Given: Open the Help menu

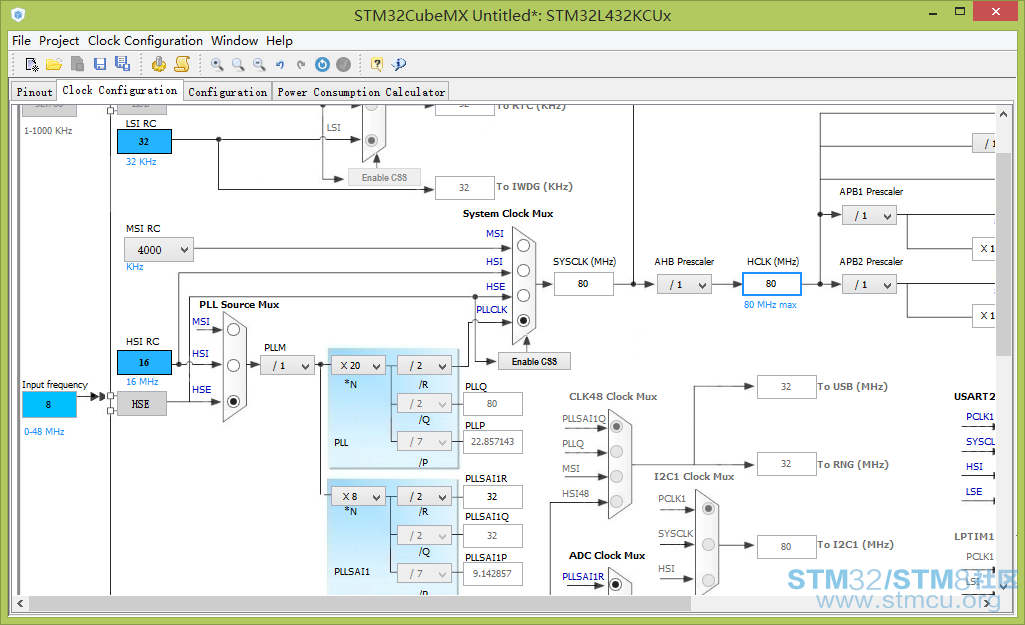Looking at the screenshot, I should tap(279, 41).
